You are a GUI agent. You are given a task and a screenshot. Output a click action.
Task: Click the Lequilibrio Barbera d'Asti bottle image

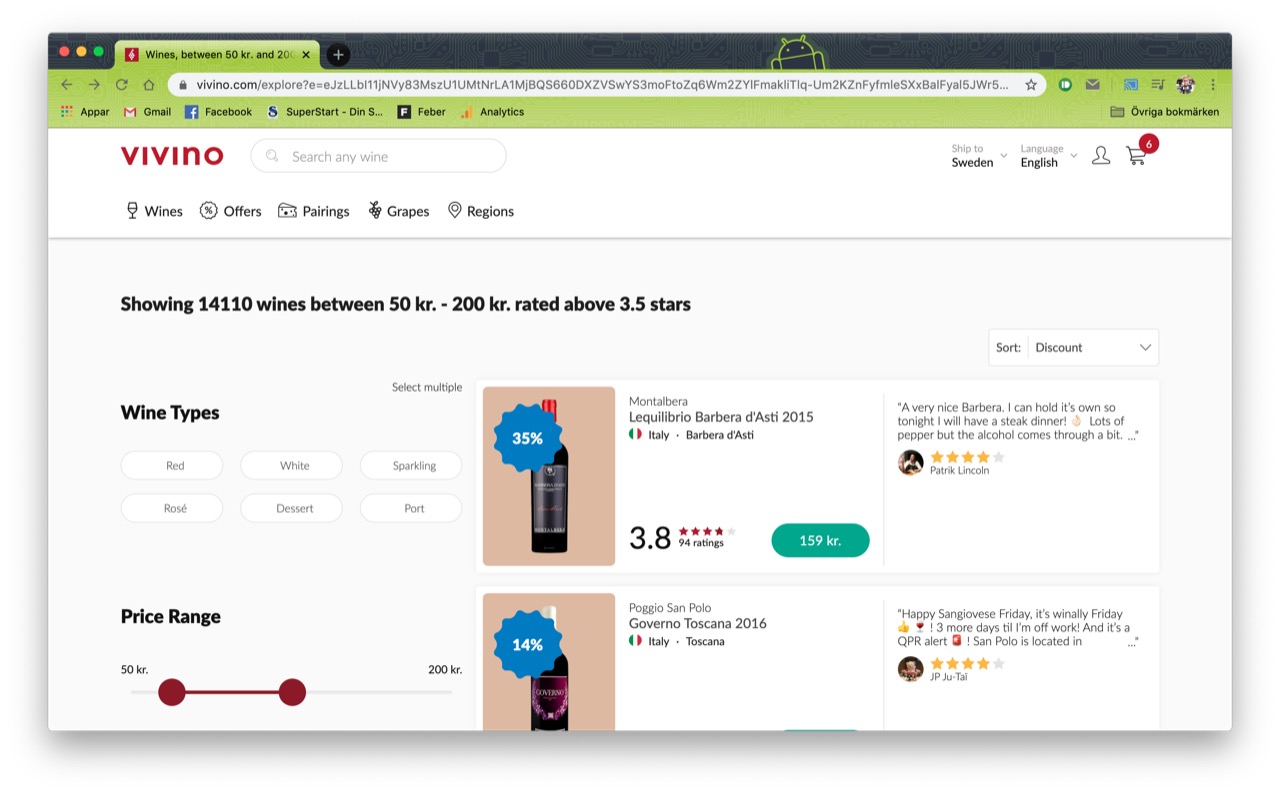click(x=549, y=478)
